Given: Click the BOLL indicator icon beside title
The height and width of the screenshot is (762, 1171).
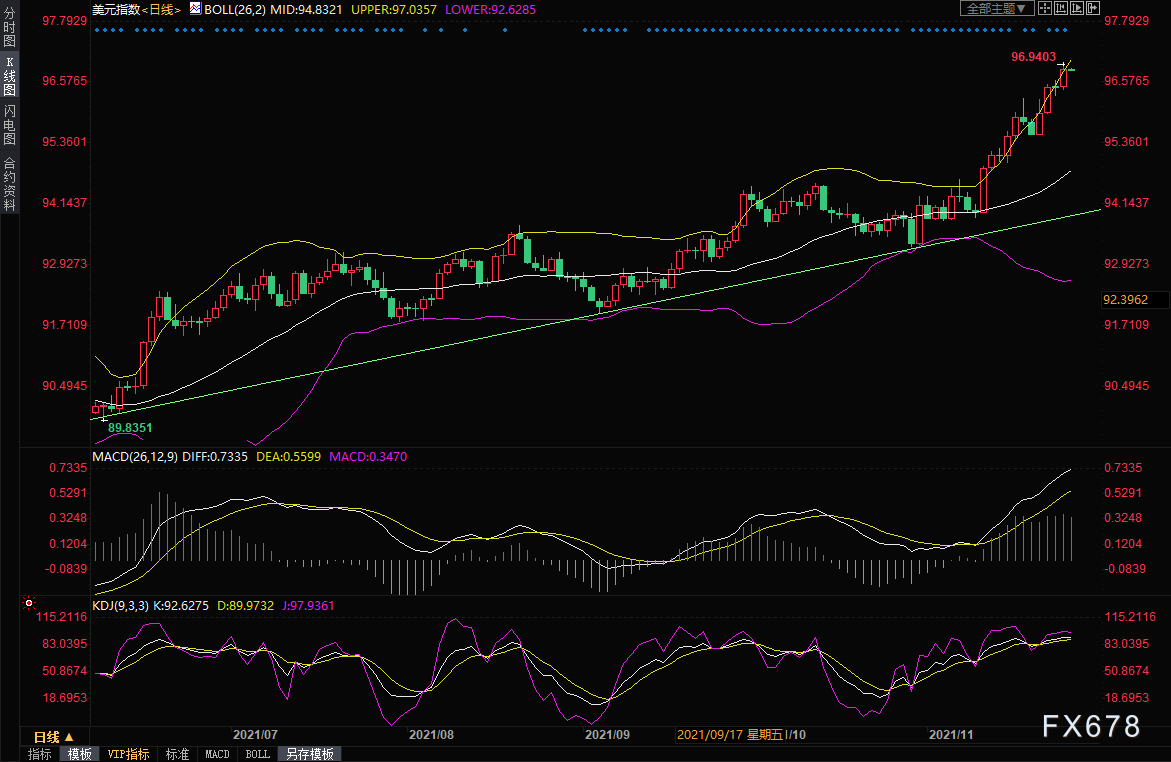Looking at the screenshot, I should coord(195,9).
